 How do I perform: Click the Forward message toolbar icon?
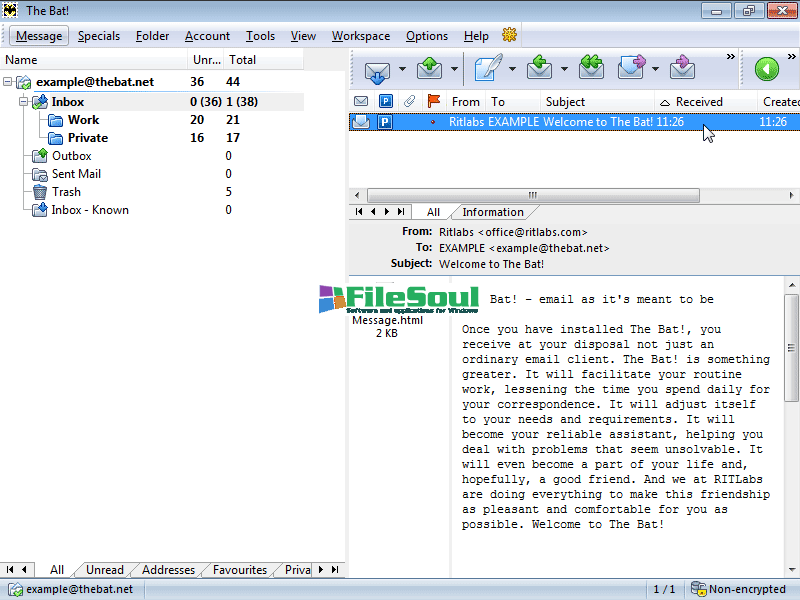click(x=632, y=69)
